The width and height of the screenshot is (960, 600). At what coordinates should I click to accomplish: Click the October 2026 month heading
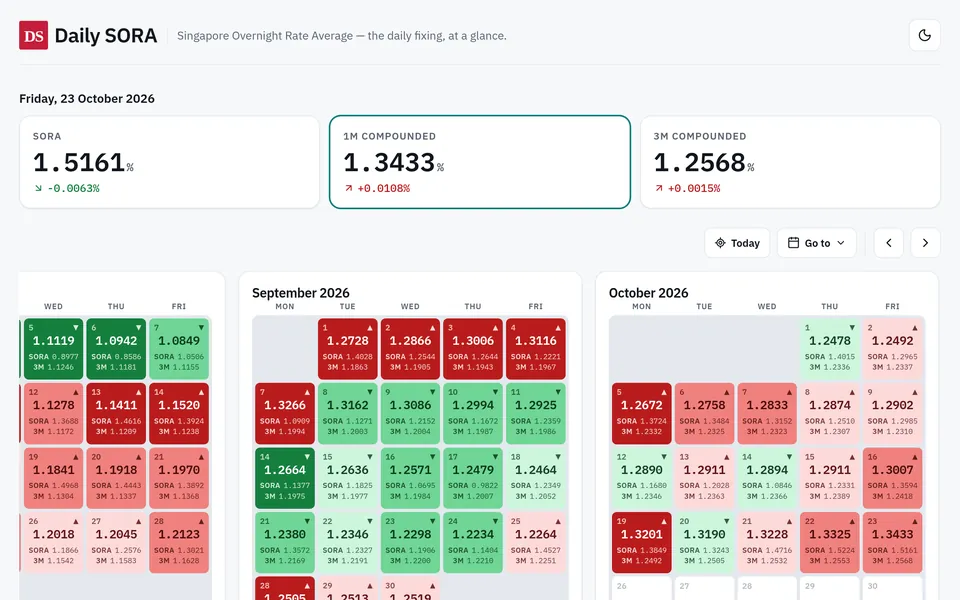click(648, 293)
